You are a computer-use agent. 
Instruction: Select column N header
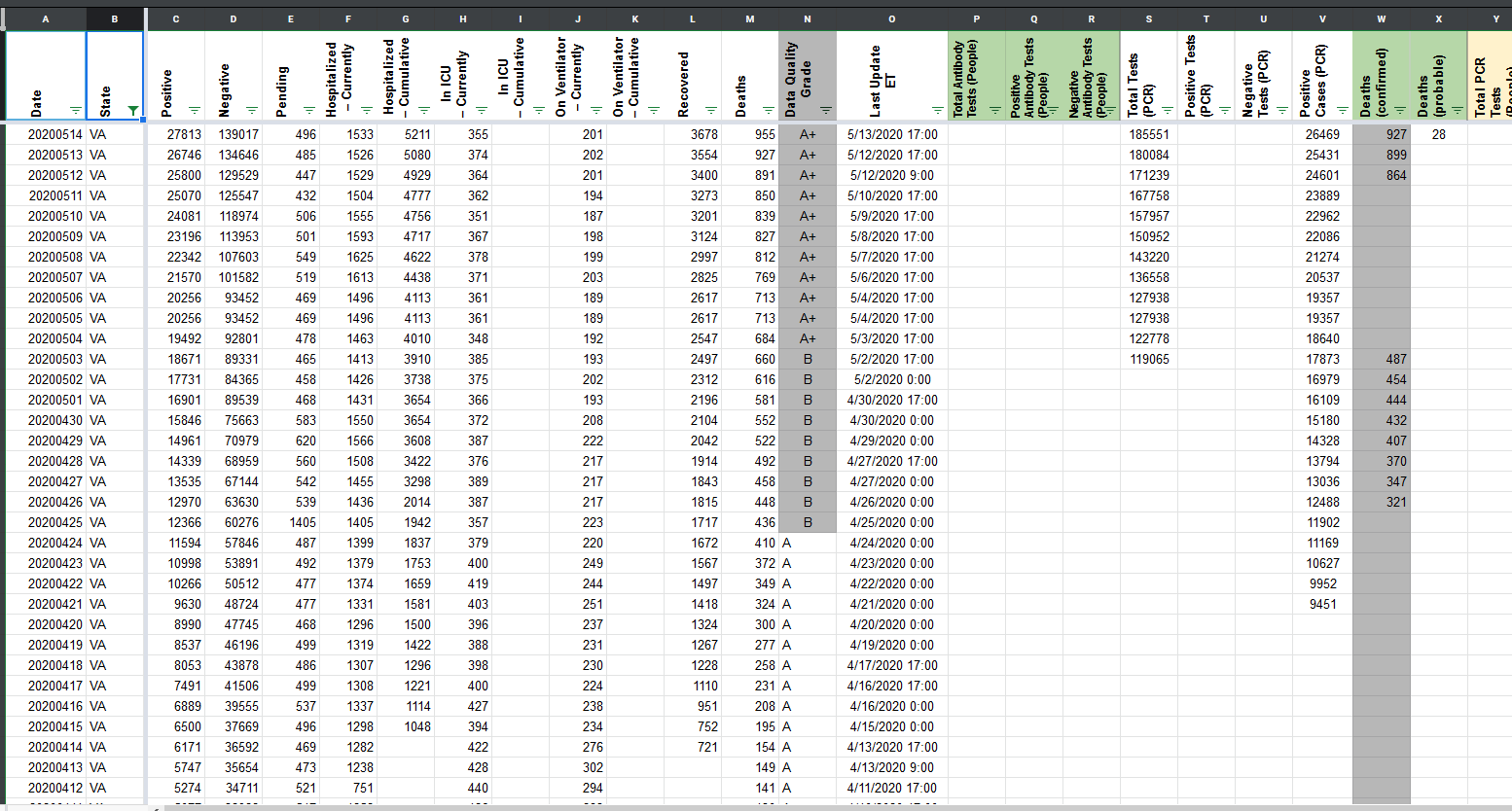(x=808, y=18)
